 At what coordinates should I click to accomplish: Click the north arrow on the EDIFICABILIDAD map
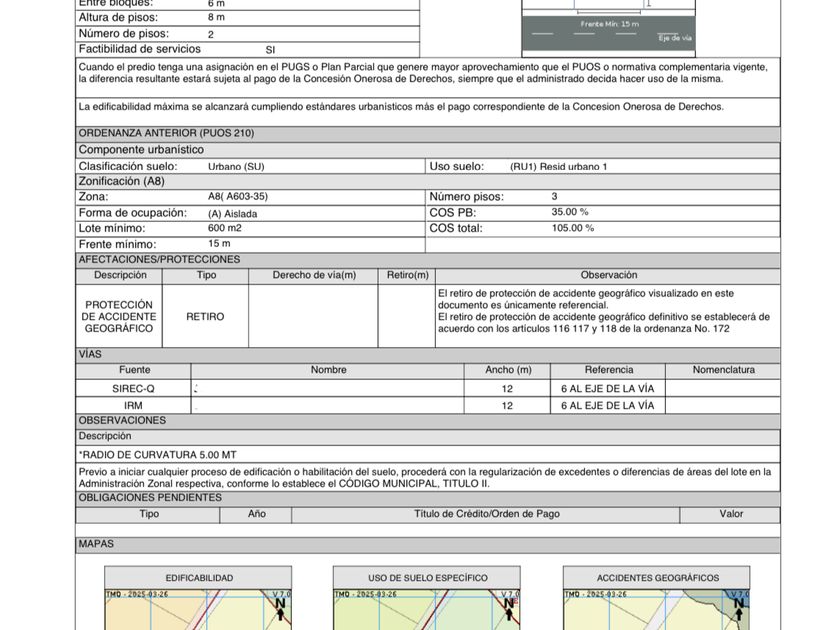pos(280,610)
